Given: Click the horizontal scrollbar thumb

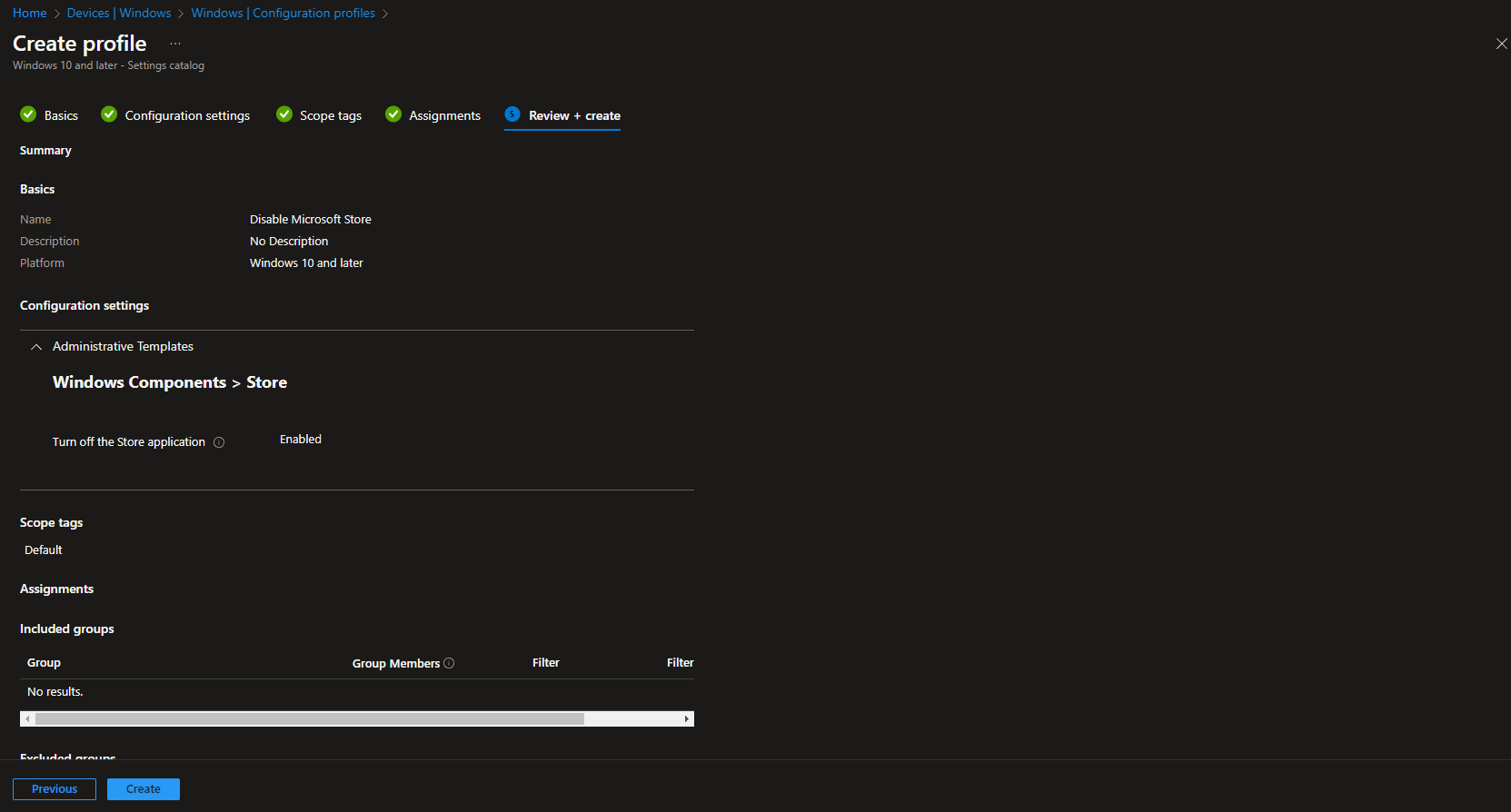Looking at the screenshot, I should coord(310,718).
